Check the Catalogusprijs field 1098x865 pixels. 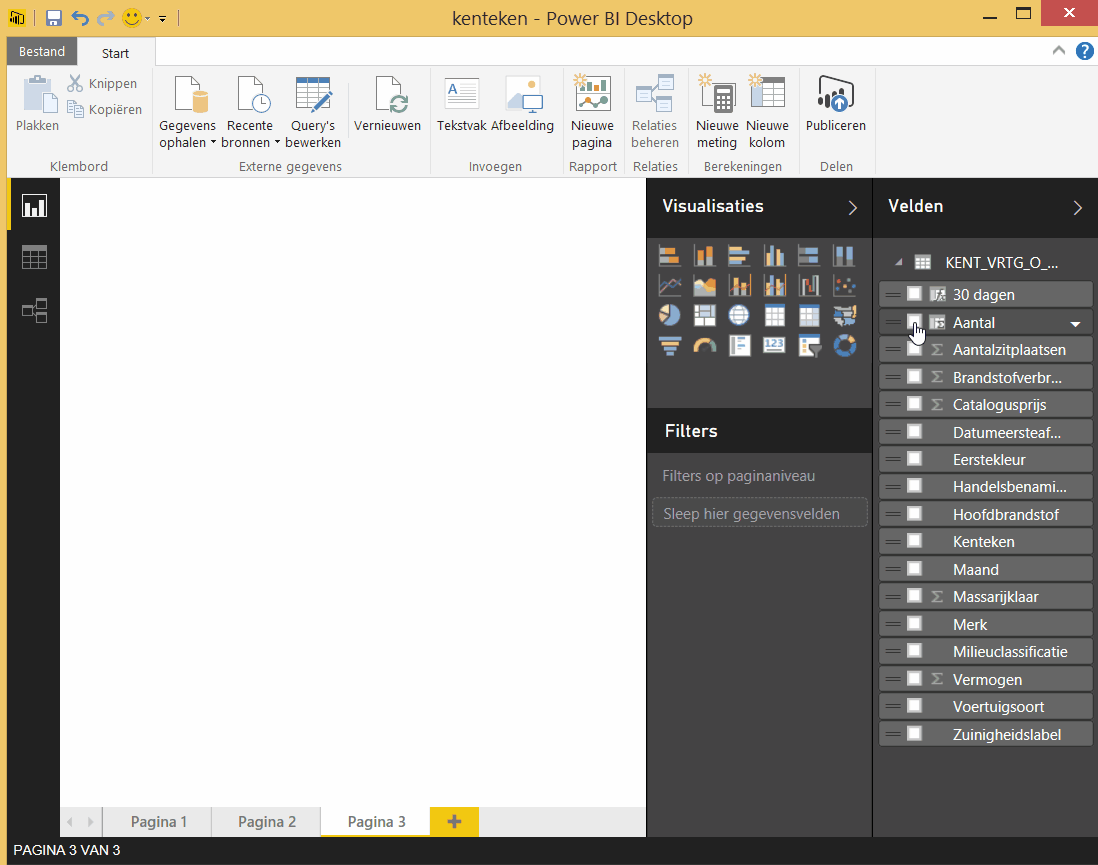[x=914, y=404]
